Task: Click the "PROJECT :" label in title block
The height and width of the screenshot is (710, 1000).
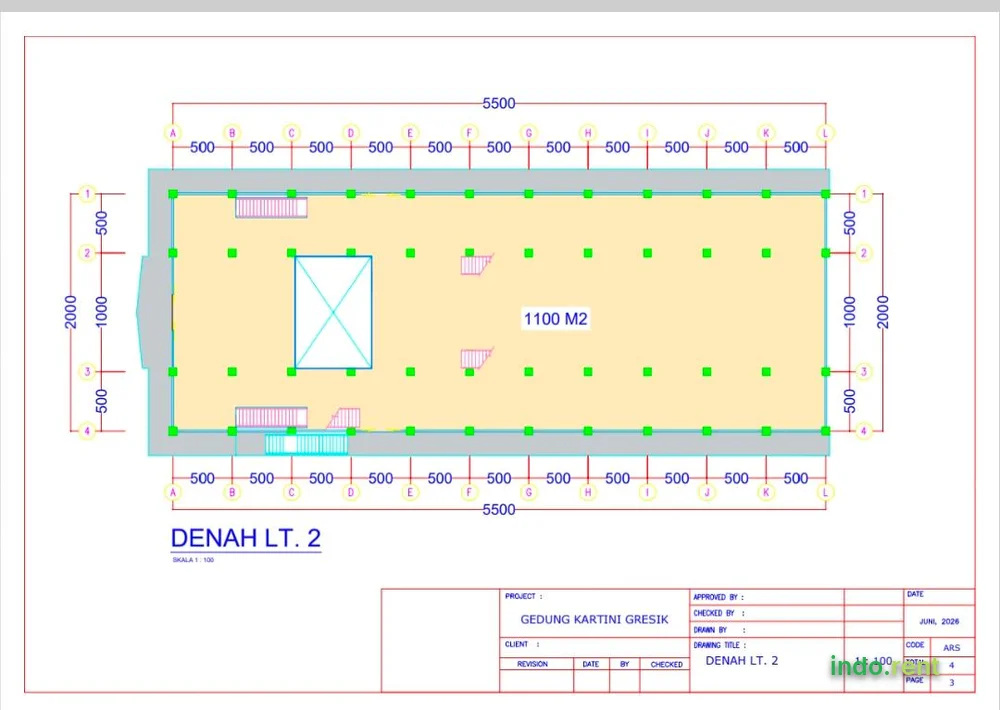Action: coord(524,596)
